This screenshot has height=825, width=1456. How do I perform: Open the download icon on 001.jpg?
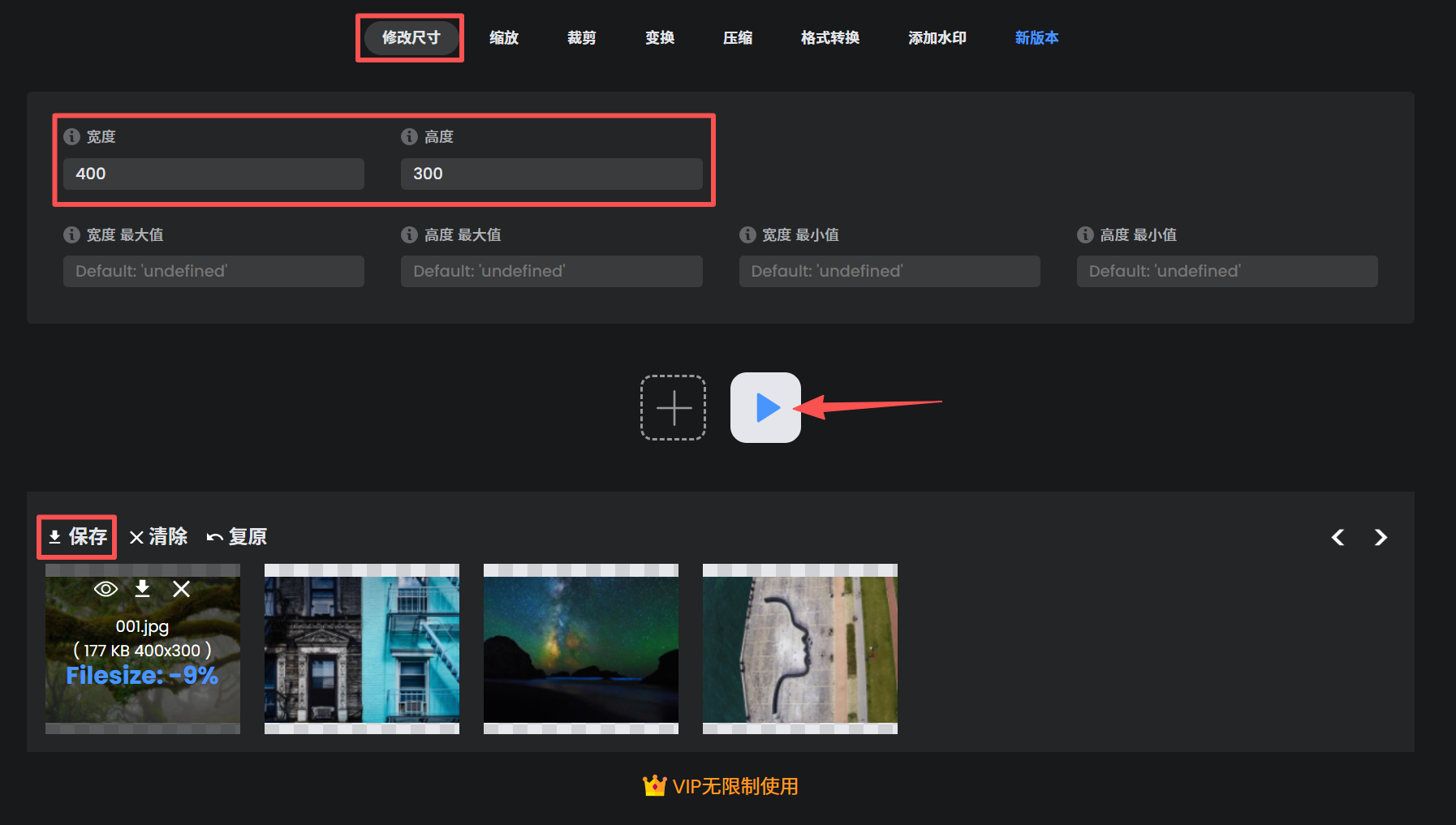(x=143, y=589)
